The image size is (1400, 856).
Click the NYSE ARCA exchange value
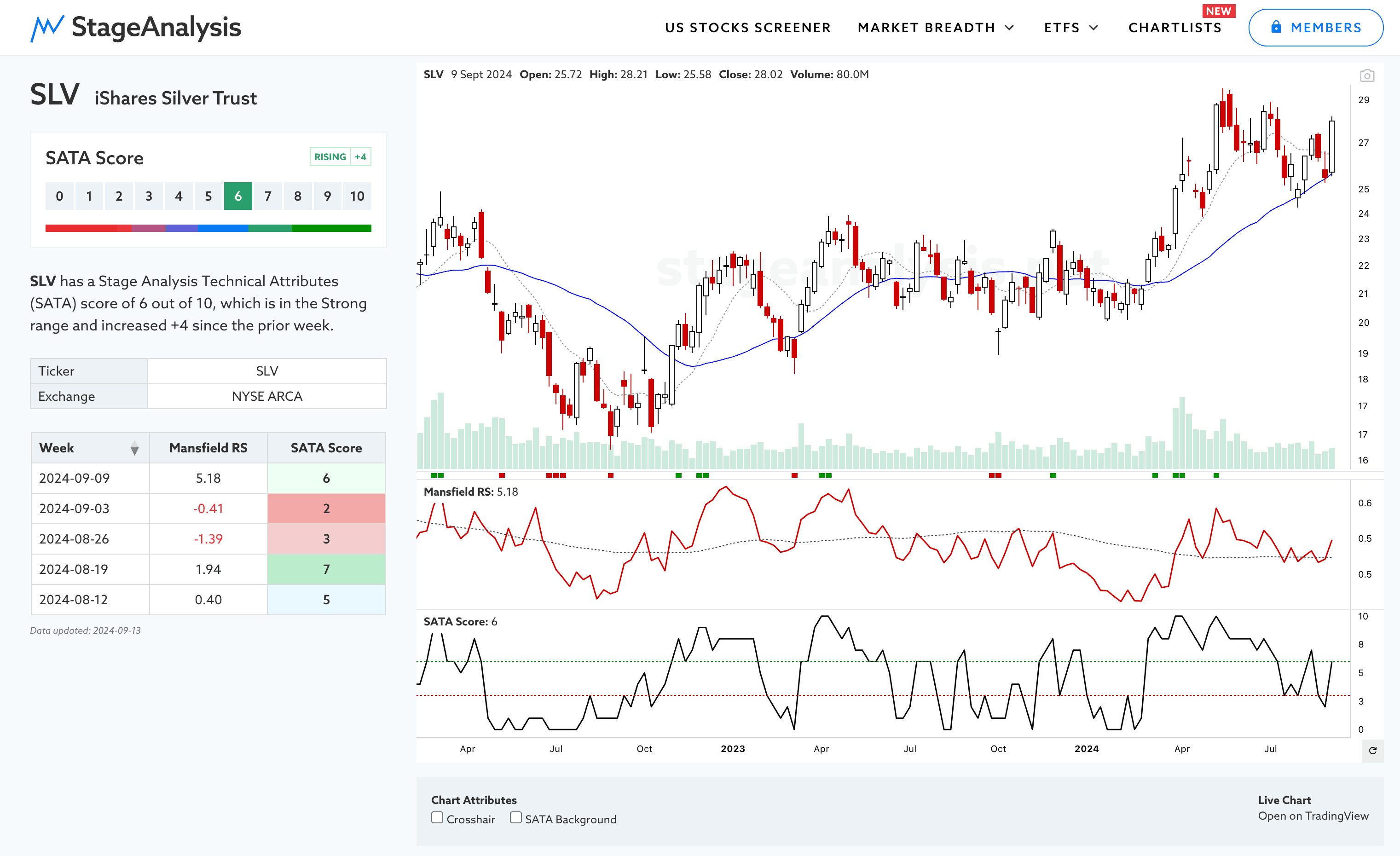pos(267,396)
